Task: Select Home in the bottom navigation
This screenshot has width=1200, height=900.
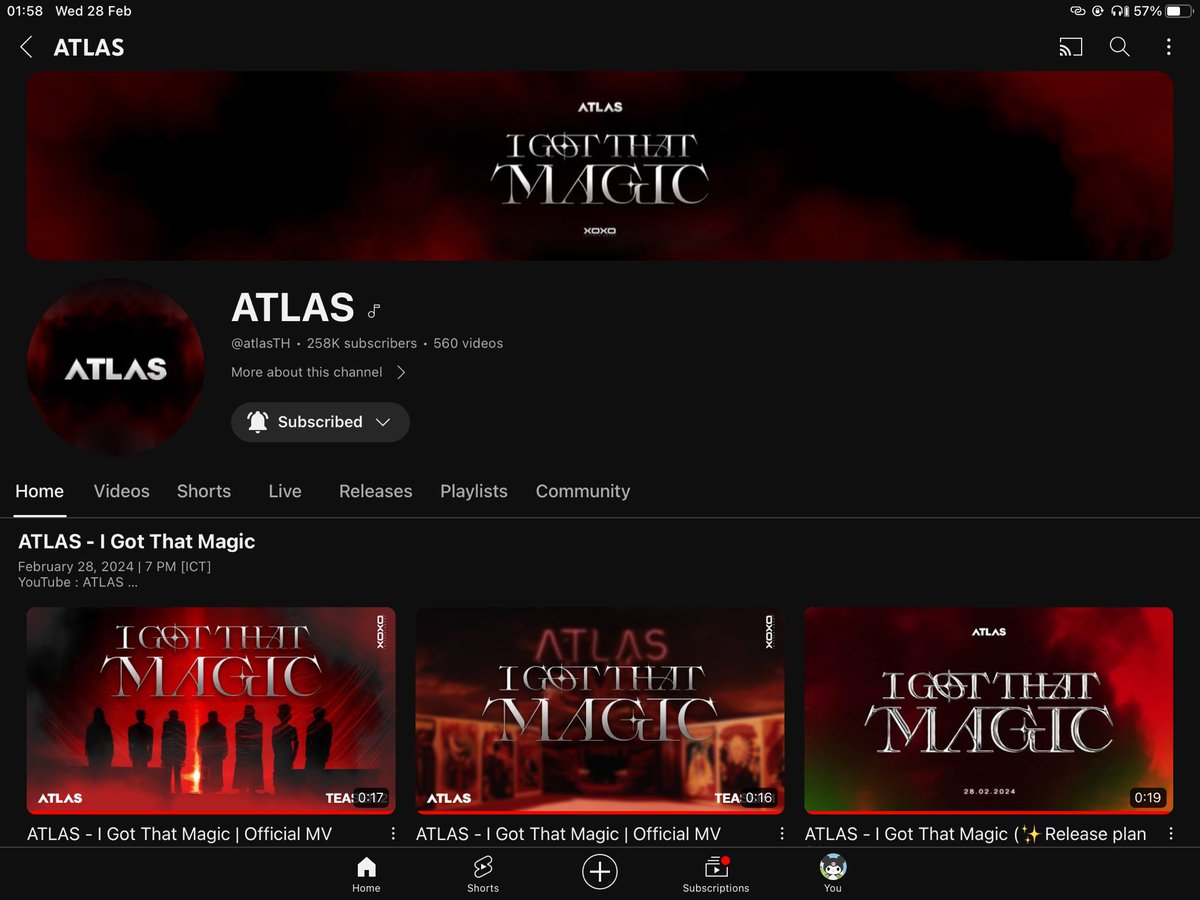Action: coord(366,871)
